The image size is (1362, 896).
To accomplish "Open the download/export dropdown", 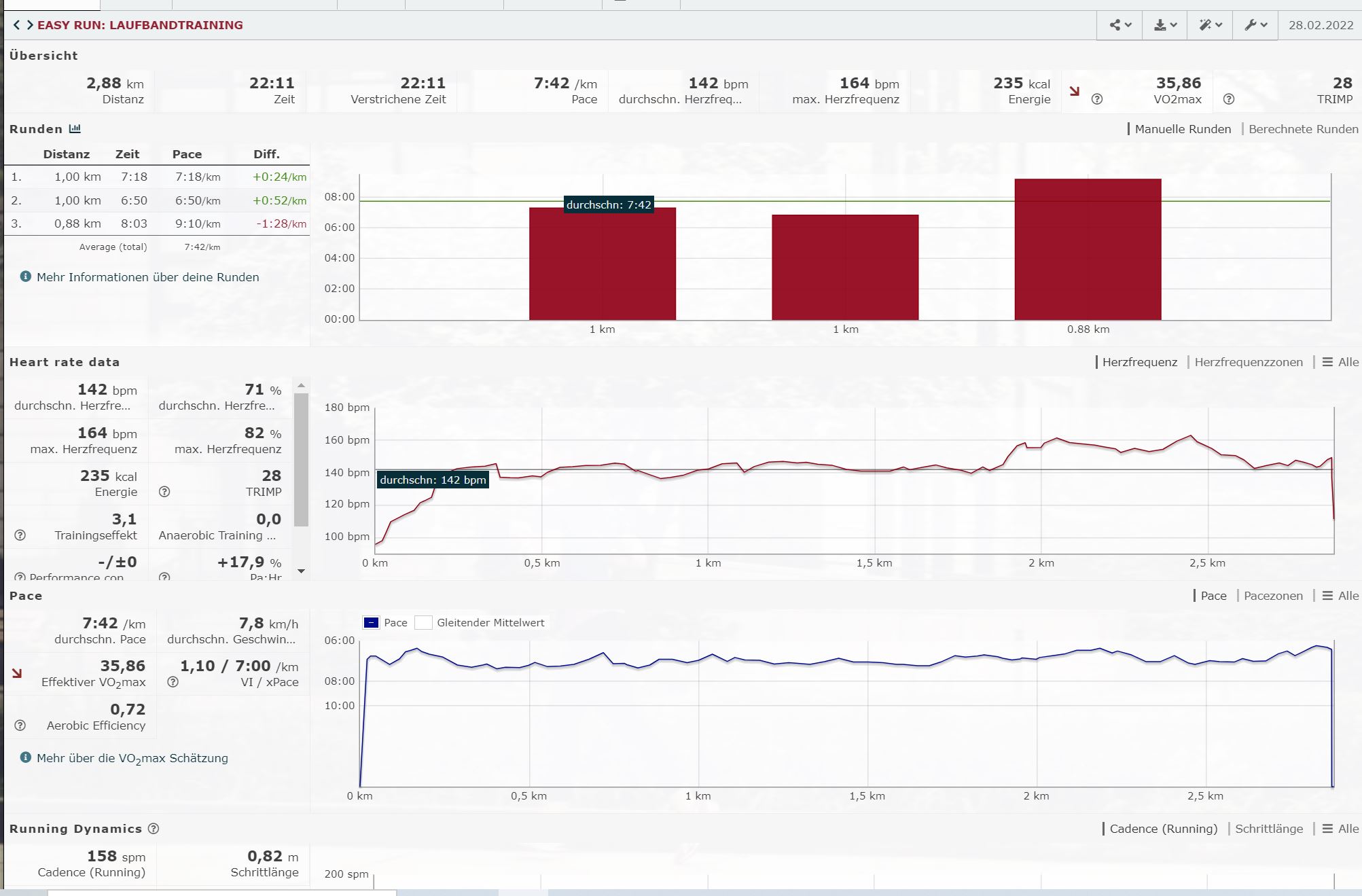I will [x=1164, y=25].
